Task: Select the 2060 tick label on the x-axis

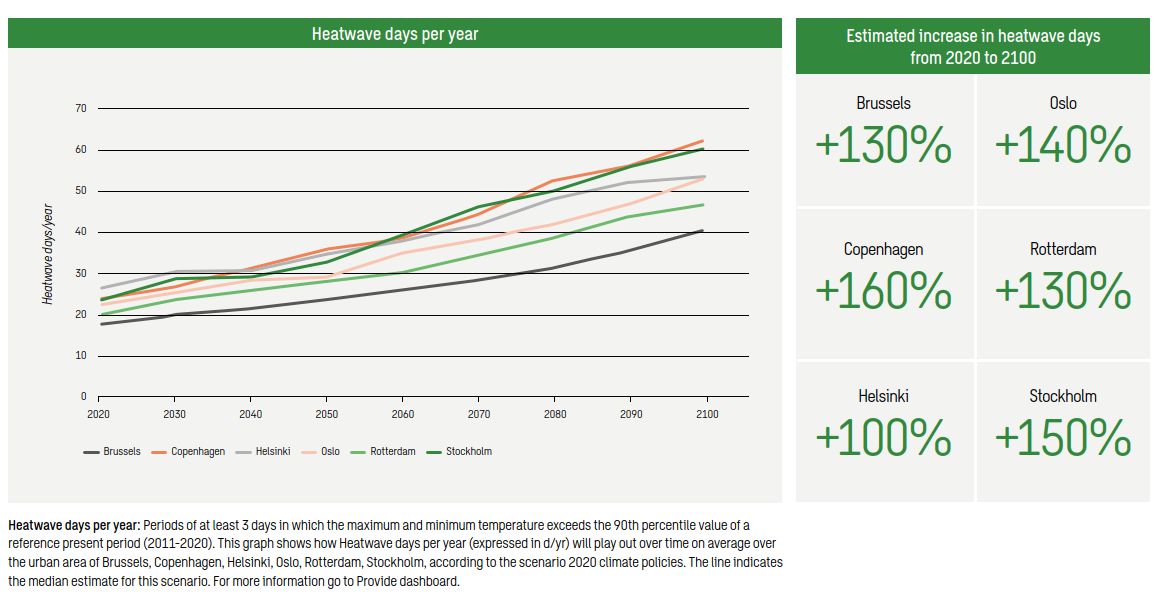Action: [x=402, y=414]
